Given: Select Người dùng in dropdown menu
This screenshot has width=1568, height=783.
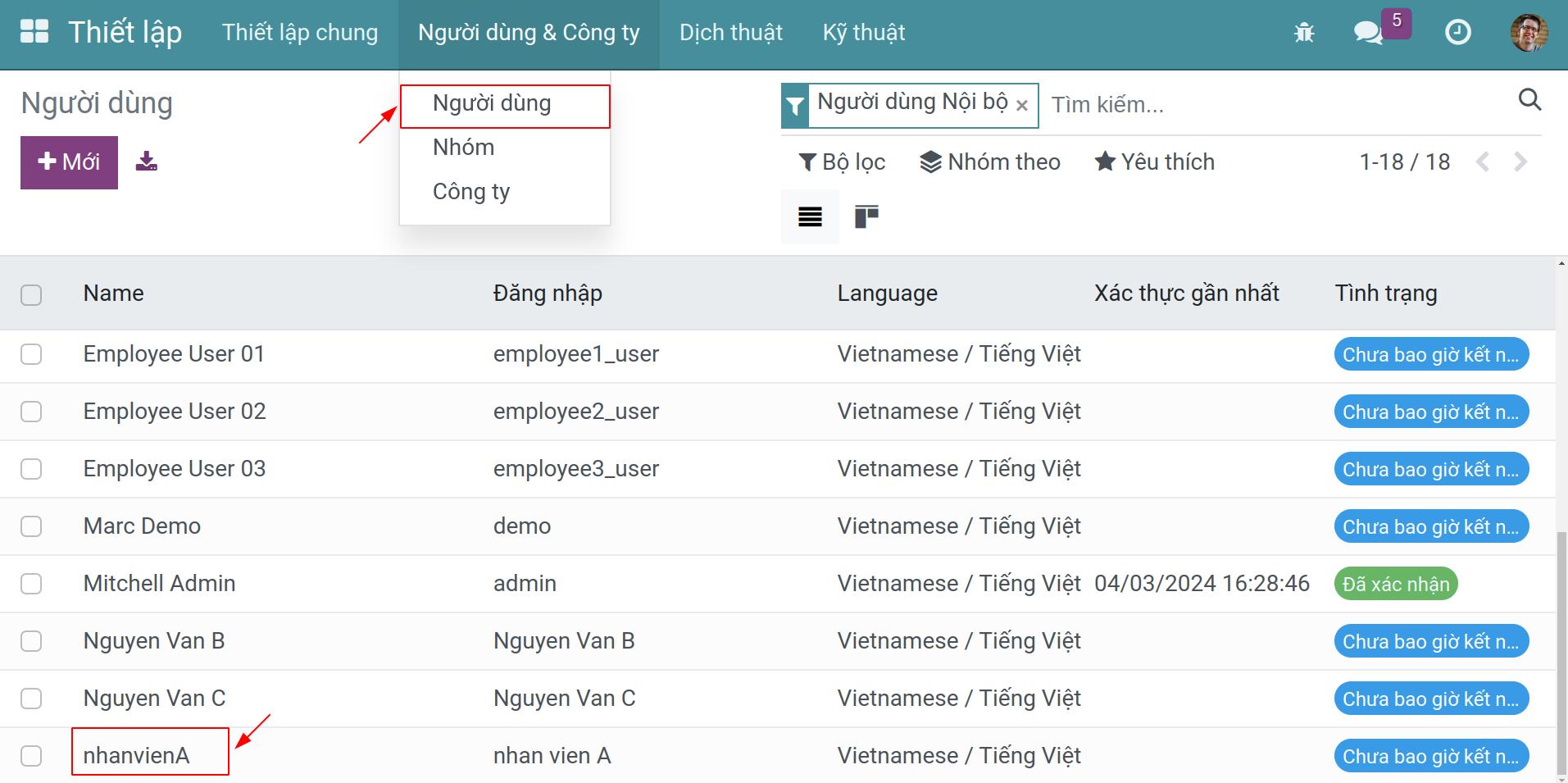Looking at the screenshot, I should (505, 104).
